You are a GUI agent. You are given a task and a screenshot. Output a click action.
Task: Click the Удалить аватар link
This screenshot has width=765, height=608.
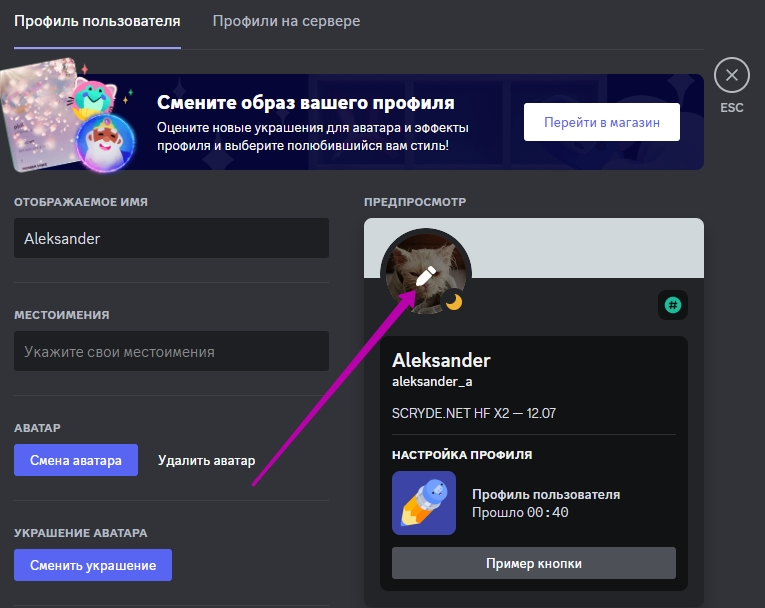click(206, 460)
